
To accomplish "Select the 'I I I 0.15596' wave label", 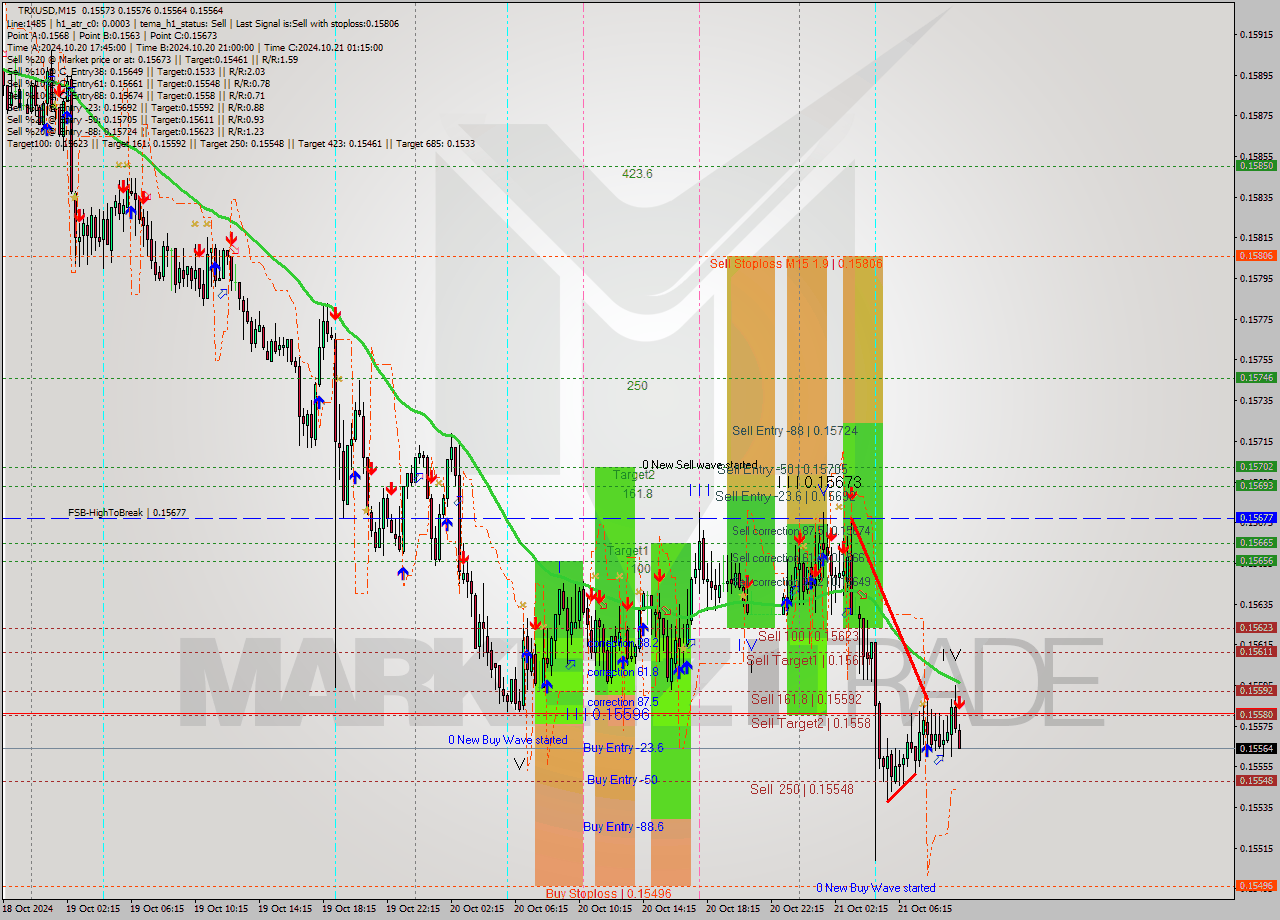I will tap(607, 715).
